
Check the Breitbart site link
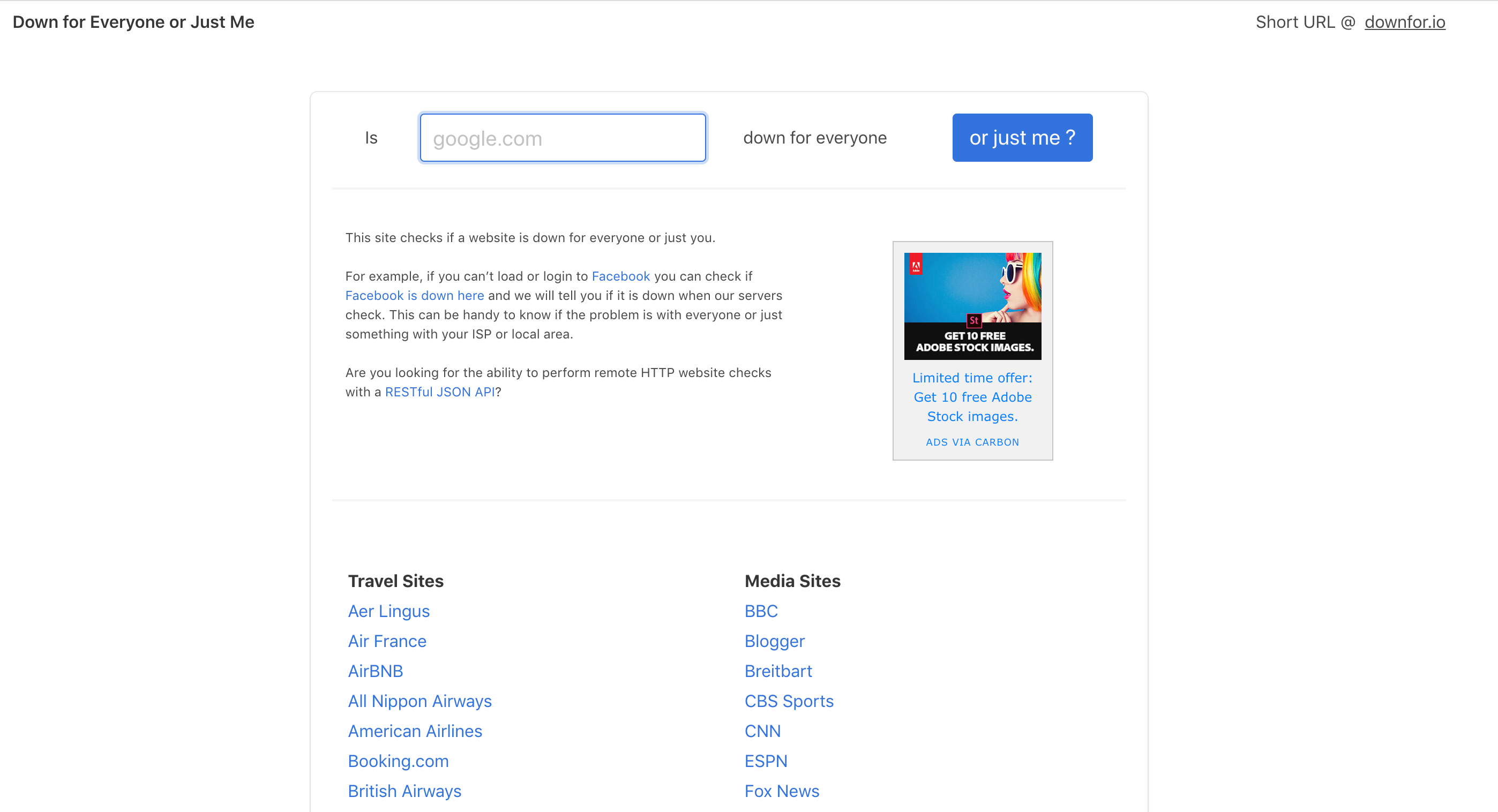point(778,671)
